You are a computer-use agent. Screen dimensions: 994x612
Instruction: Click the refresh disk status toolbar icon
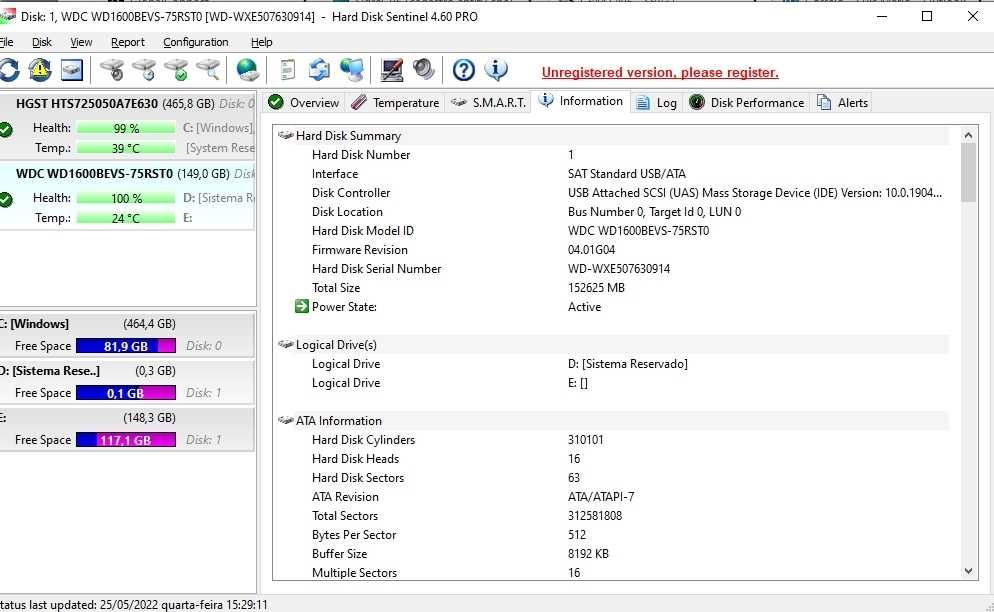9,70
